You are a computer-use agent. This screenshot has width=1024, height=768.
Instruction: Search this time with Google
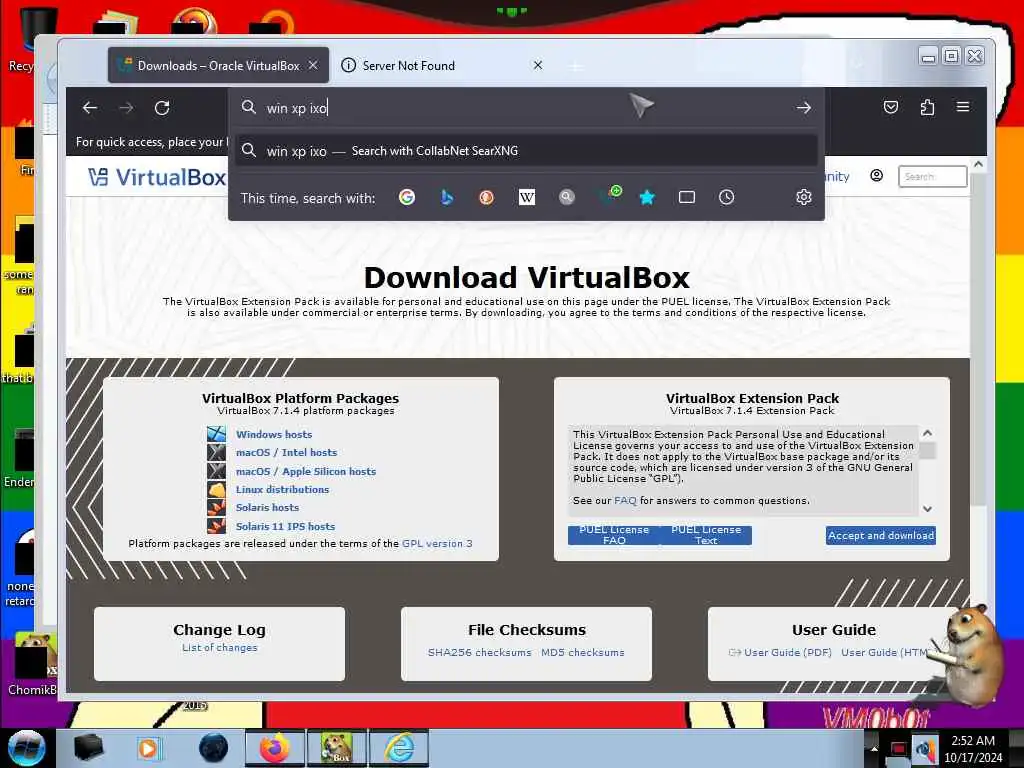pos(407,197)
